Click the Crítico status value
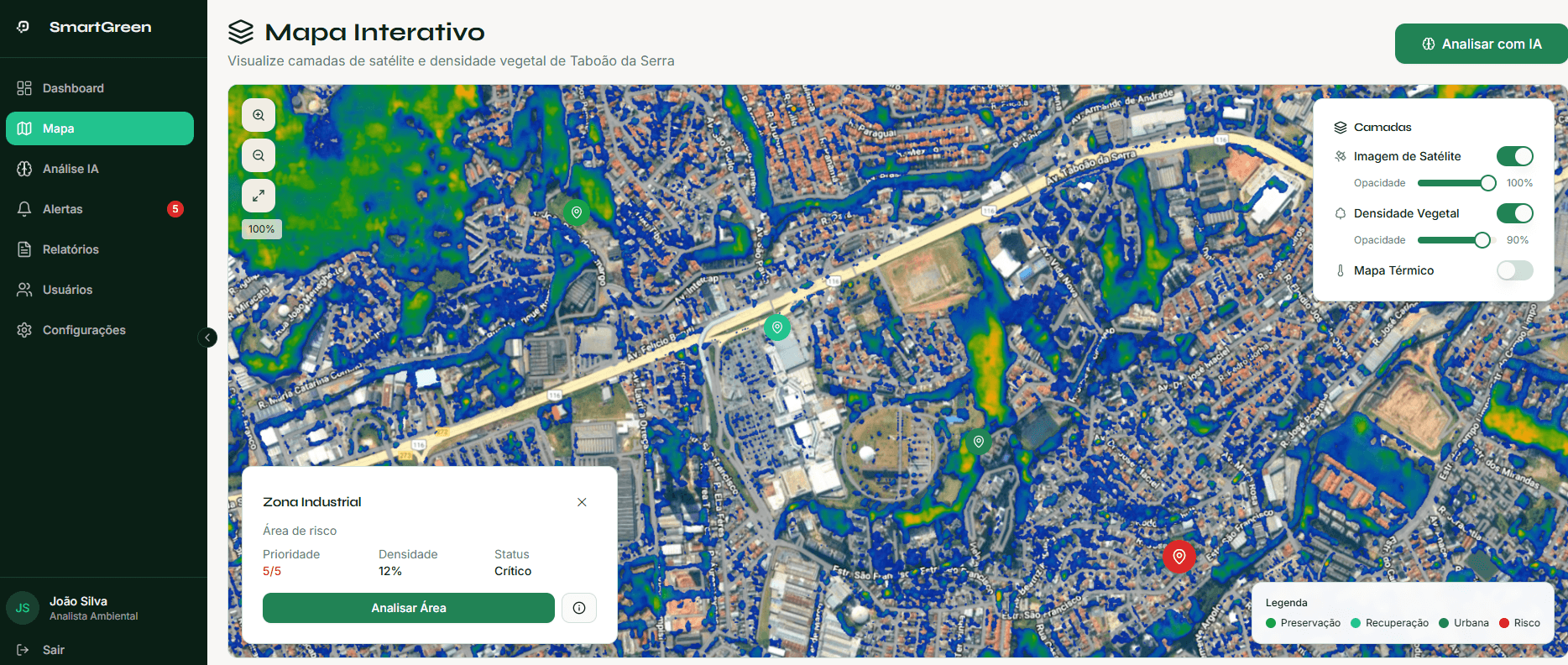The height and width of the screenshot is (665, 1568). tap(513, 571)
